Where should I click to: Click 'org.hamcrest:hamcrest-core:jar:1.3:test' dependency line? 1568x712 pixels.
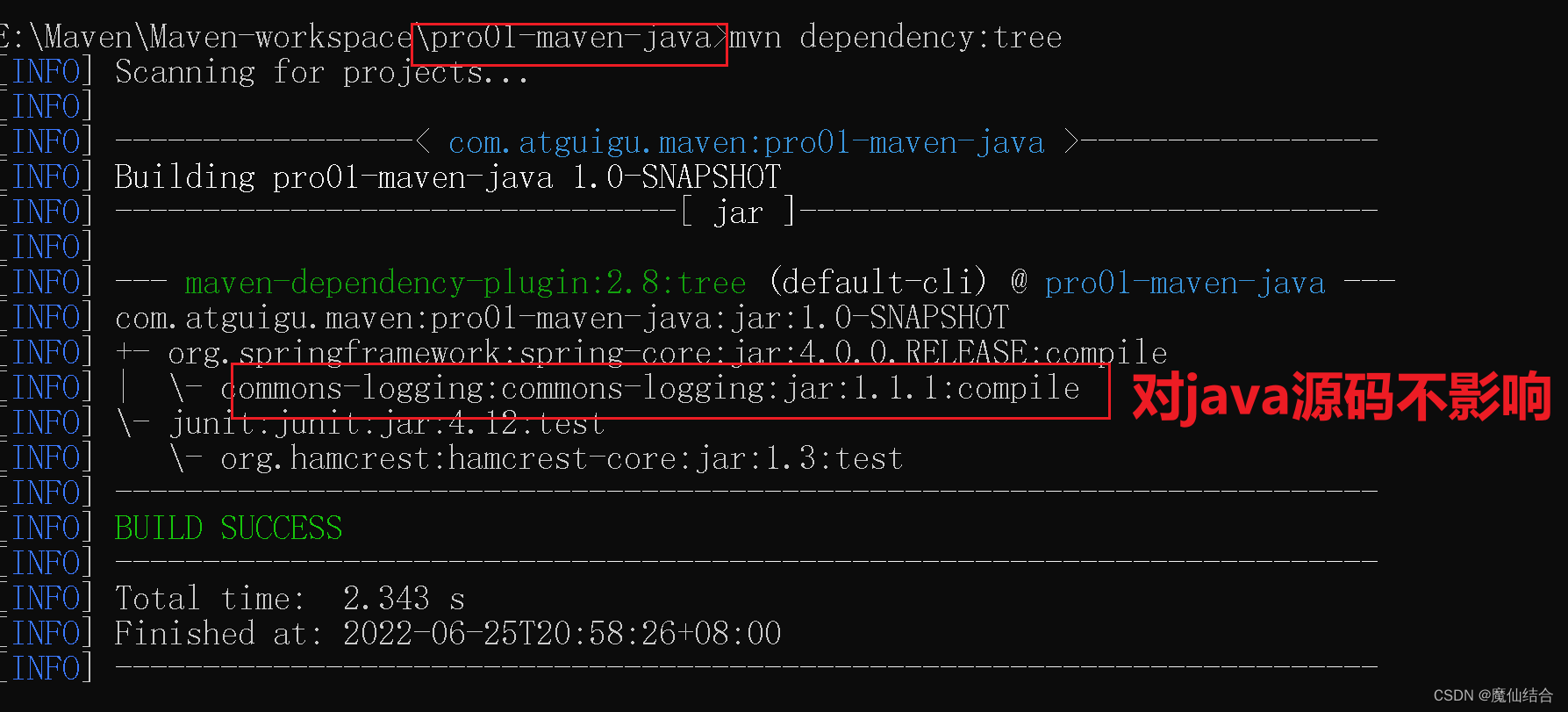[562, 459]
